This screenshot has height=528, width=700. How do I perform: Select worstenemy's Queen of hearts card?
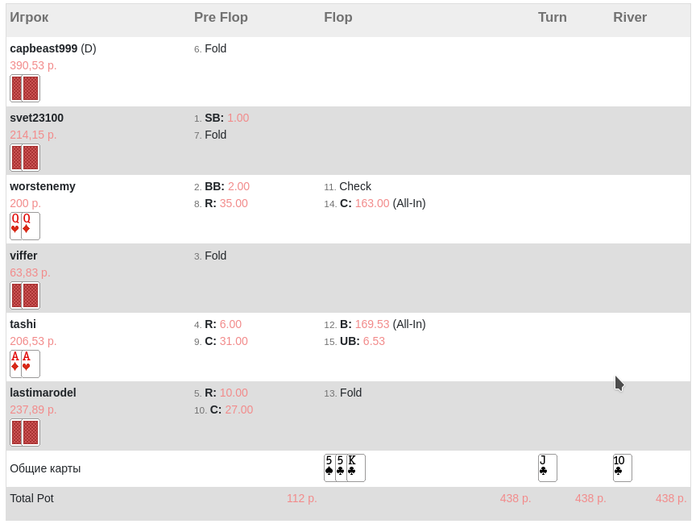pyautogui.click(x=16, y=226)
